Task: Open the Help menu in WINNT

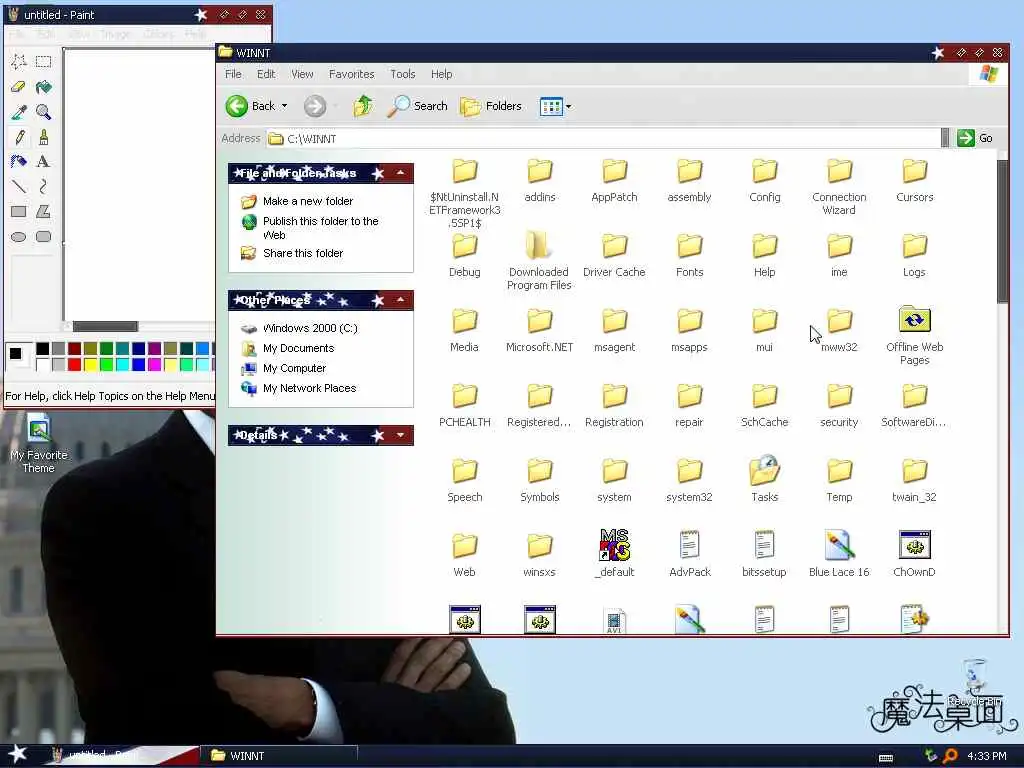Action: 441,74
